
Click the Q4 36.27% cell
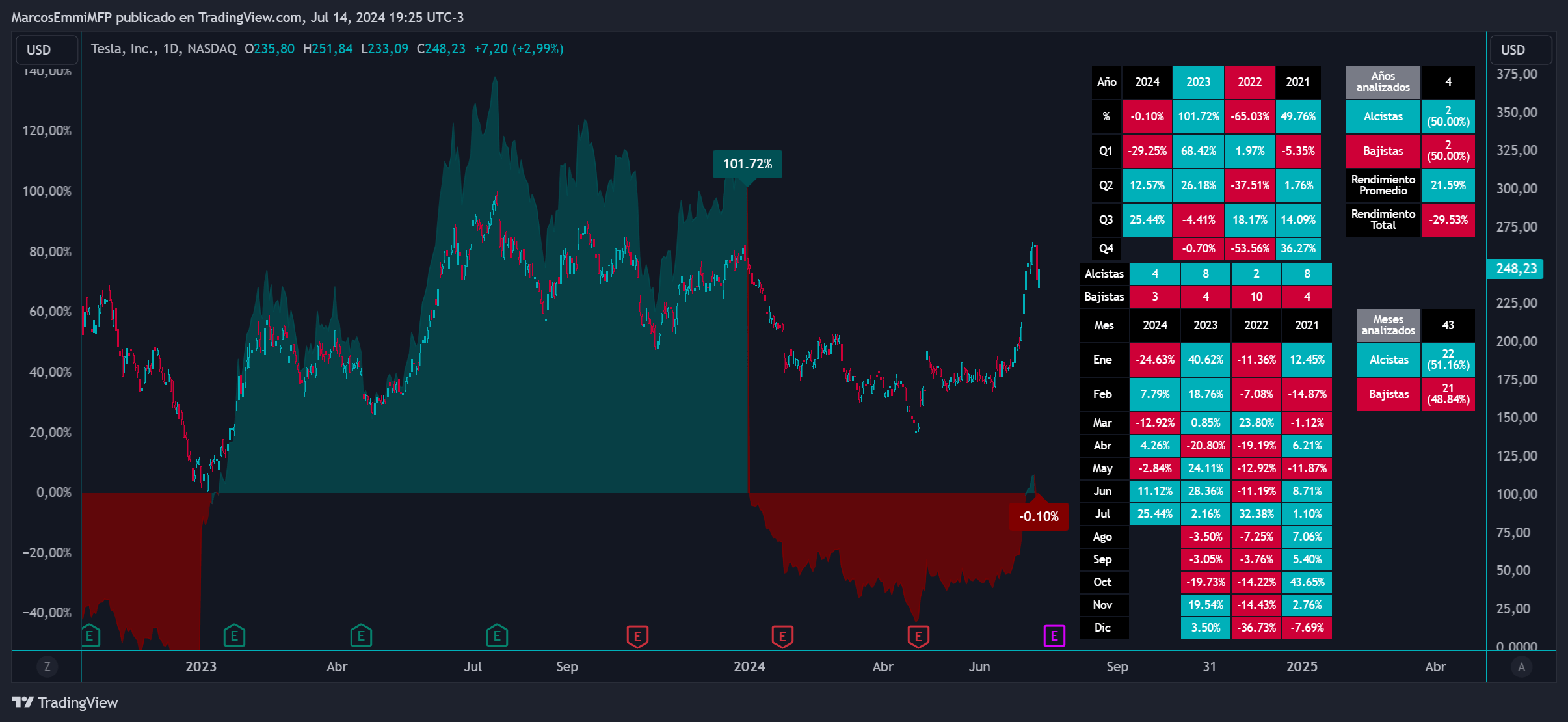tap(1298, 248)
